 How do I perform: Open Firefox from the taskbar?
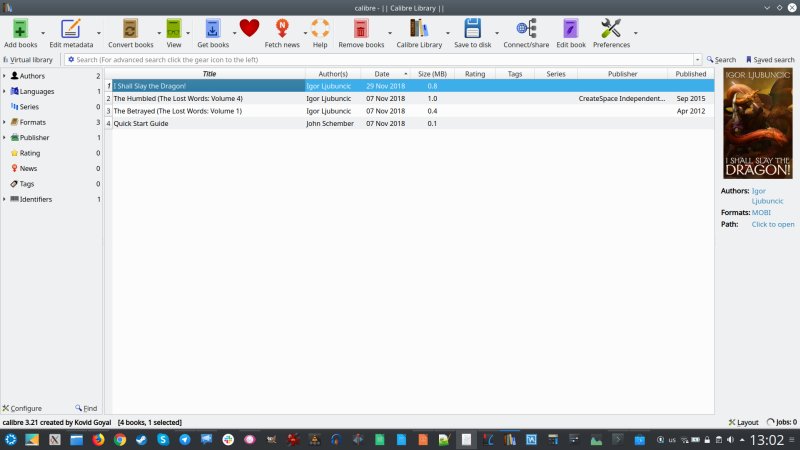99,439
